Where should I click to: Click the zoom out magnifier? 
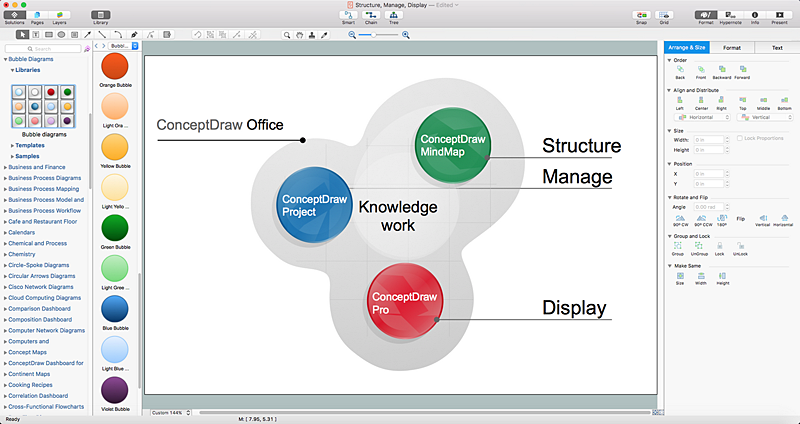[x=352, y=35]
